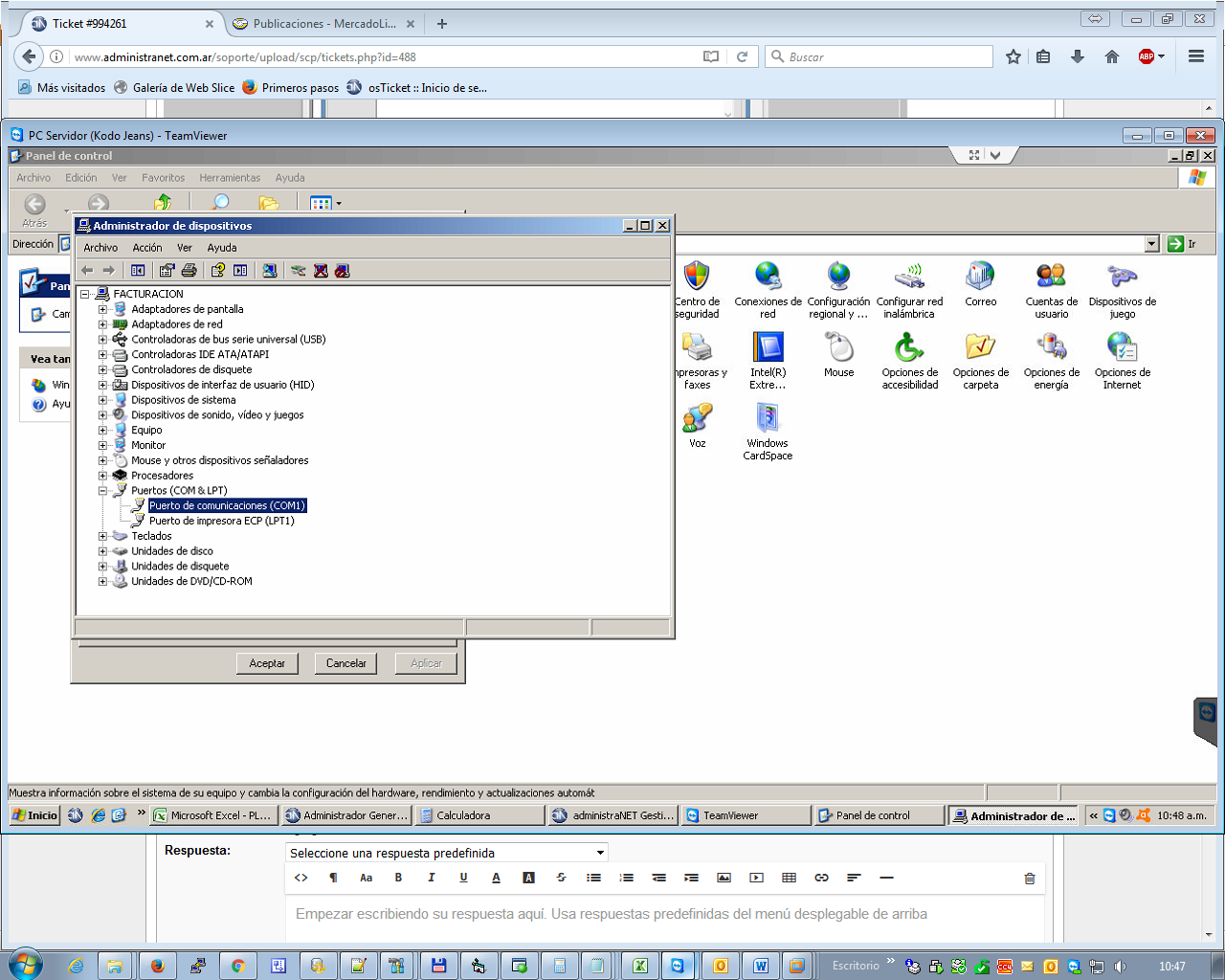Screen dimensions: 1225x980
Task: Open the predefined response dropdown
Action: click(446, 853)
